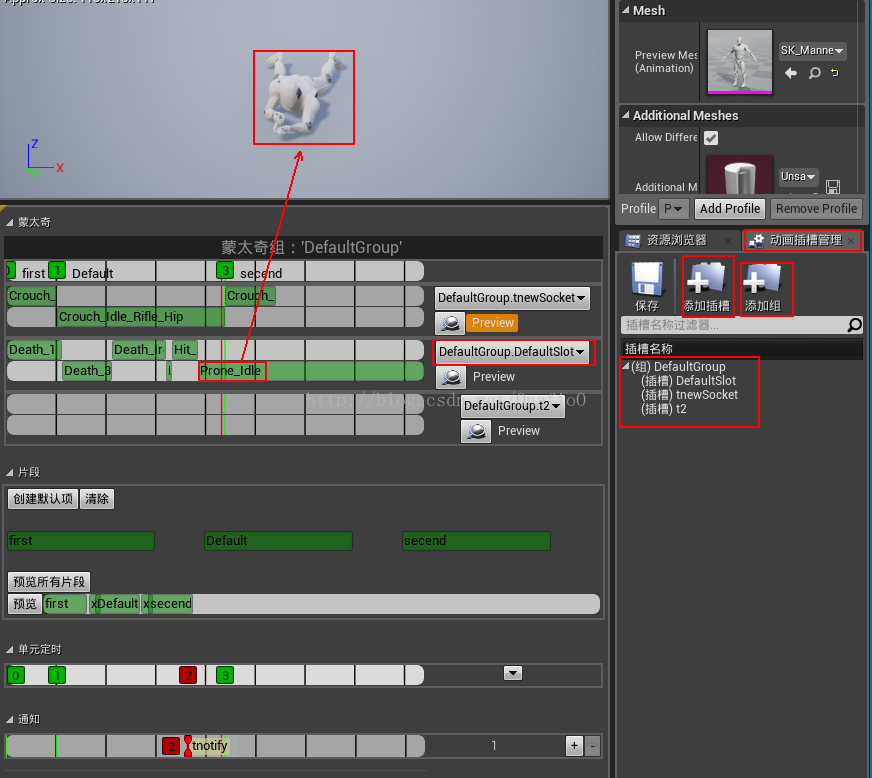872x778 pixels.
Task: Collapse the 片段 section
Action: 9,473
